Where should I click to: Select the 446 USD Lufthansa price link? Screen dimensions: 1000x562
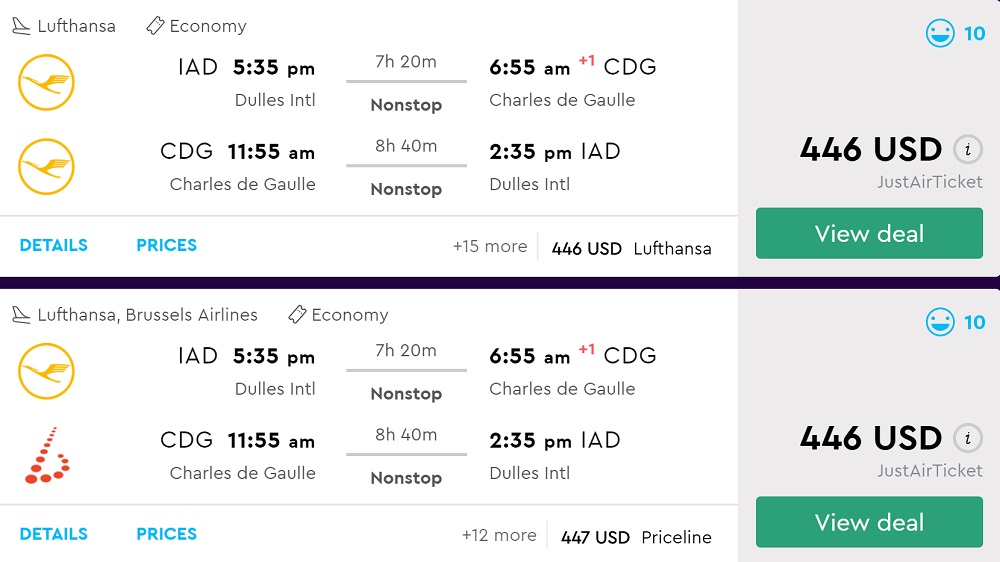point(631,248)
